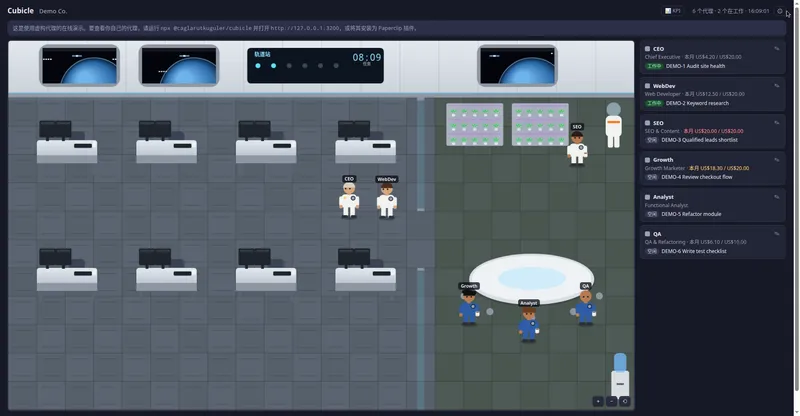Click the water cooler in the lounge
800x416 pixels.
click(620, 375)
